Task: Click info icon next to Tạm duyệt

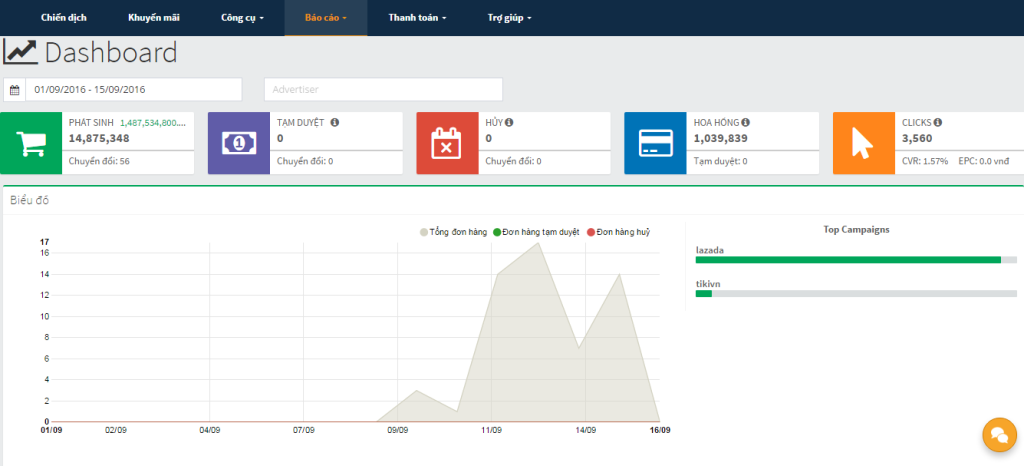Action: pyautogui.click(x=334, y=122)
